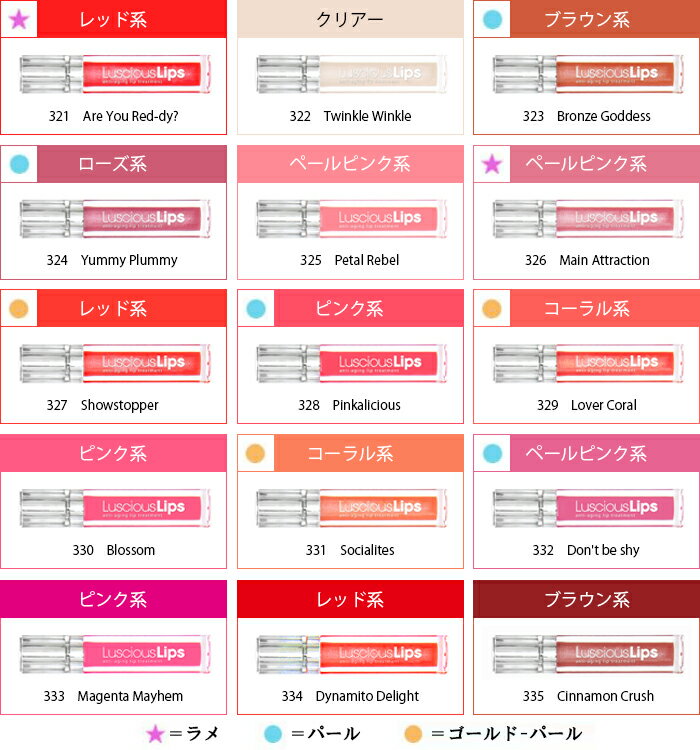This screenshot has height=750, width=700.
Task: Select the Twinkle Winkle clear gloss tube
Action: pyautogui.click(x=350, y=73)
